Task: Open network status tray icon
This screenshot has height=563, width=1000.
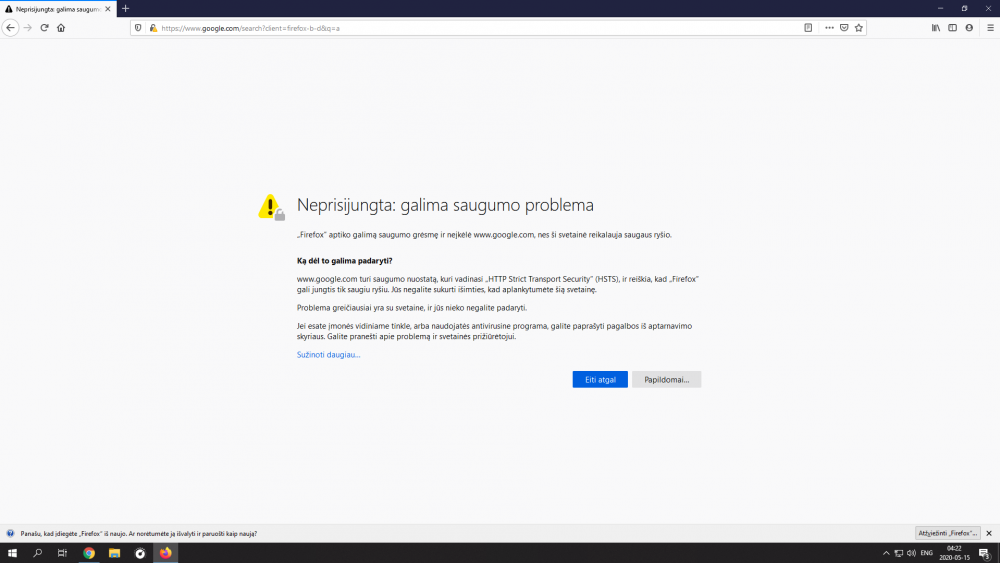Action: 899,553
